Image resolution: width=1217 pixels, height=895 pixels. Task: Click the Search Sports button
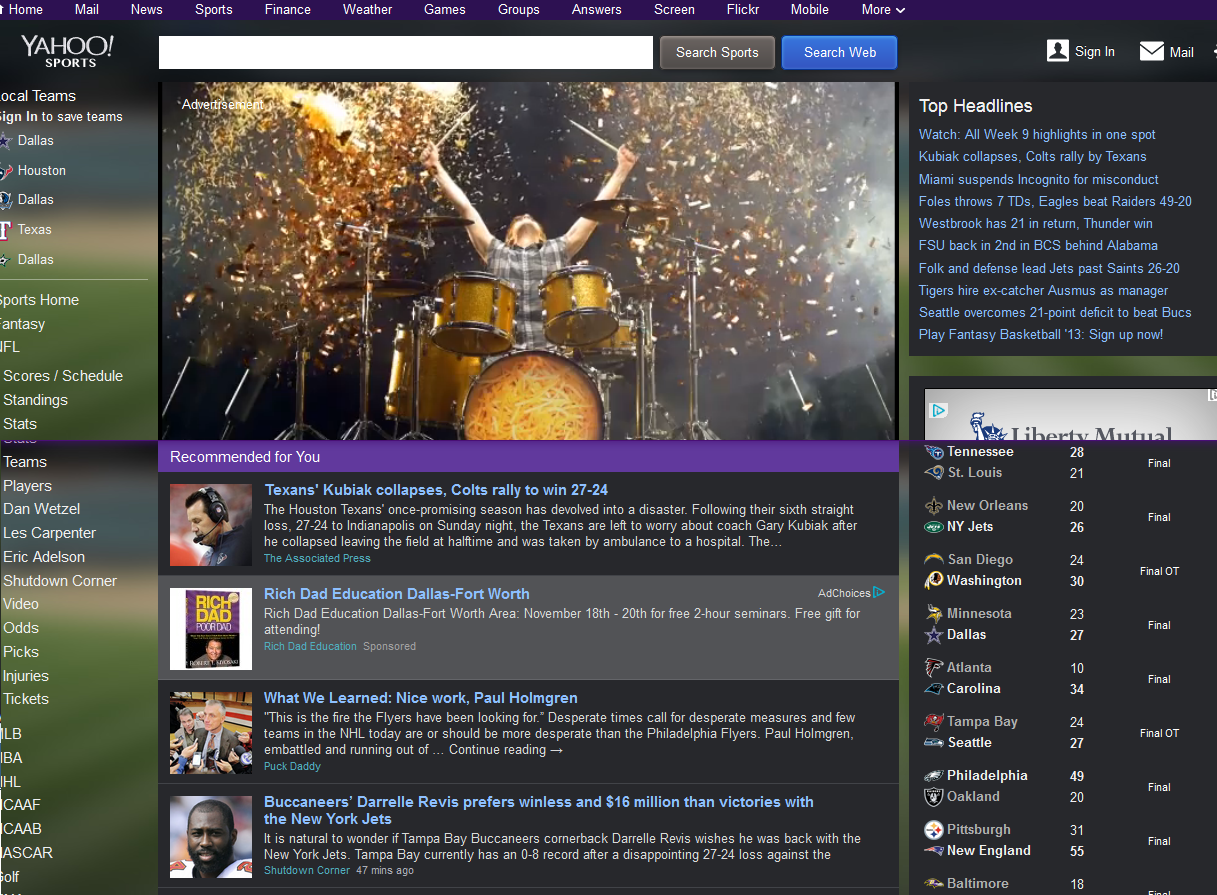pos(717,53)
